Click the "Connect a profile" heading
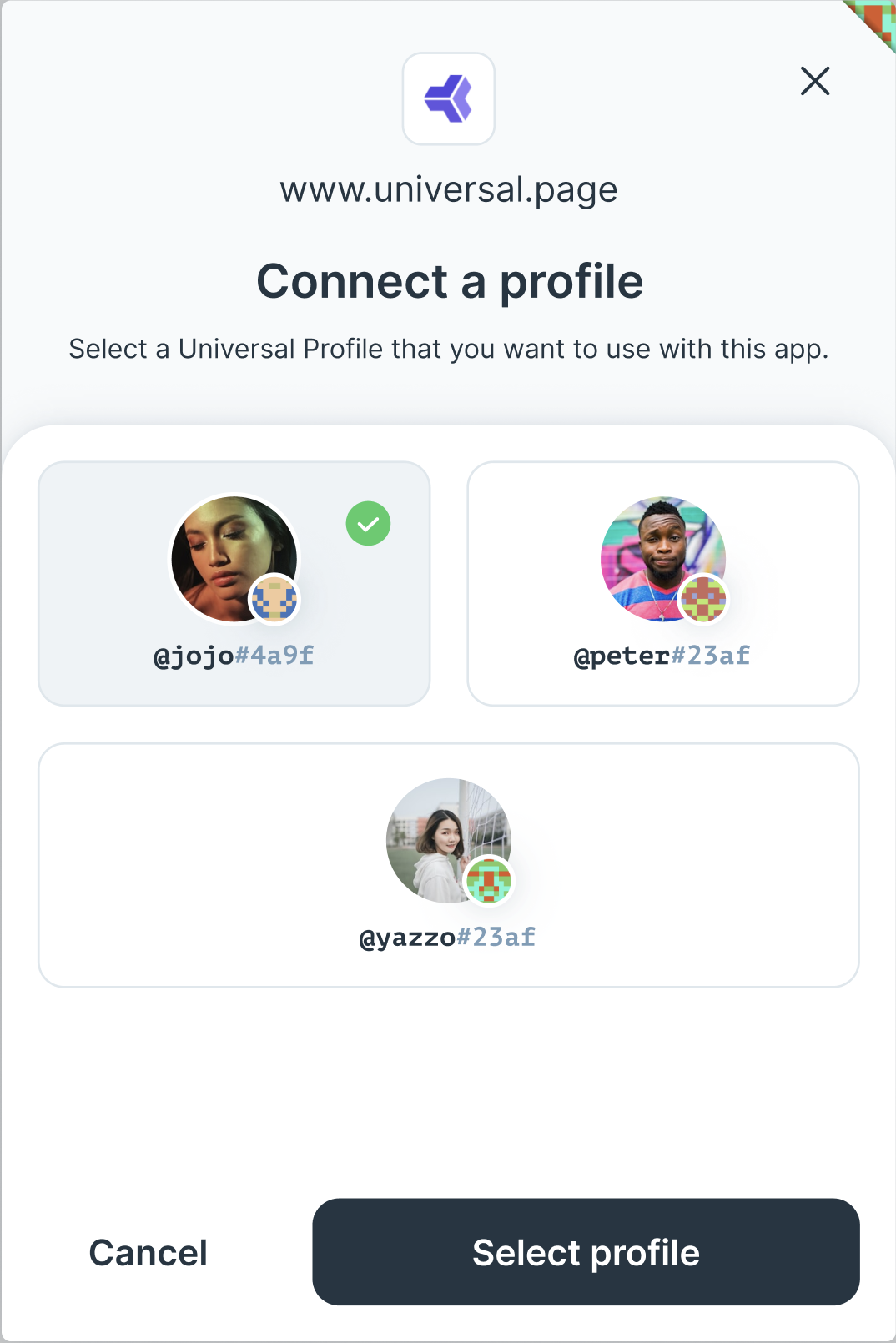The height and width of the screenshot is (1343, 896). click(x=450, y=281)
